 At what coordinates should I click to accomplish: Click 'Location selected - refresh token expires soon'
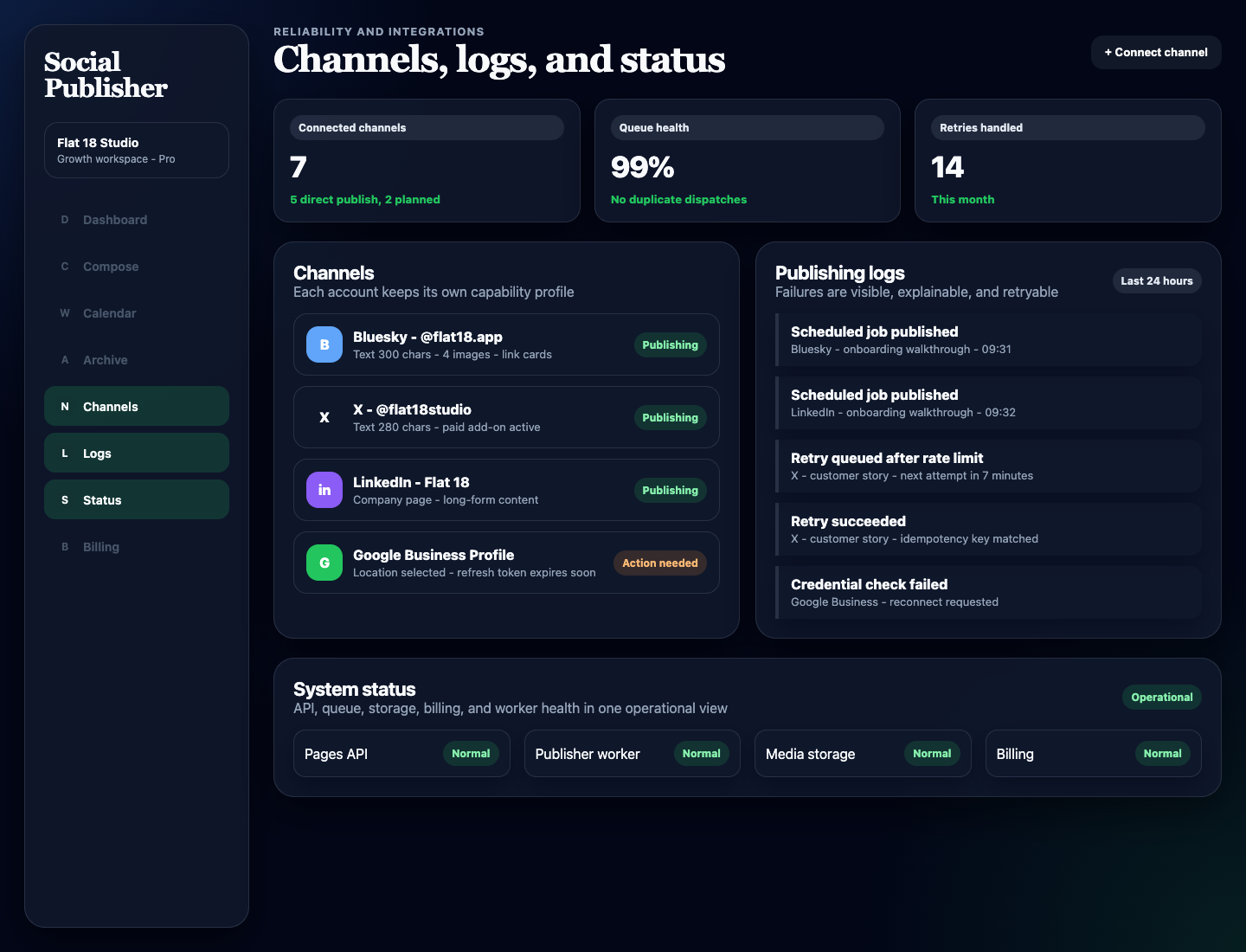click(474, 572)
